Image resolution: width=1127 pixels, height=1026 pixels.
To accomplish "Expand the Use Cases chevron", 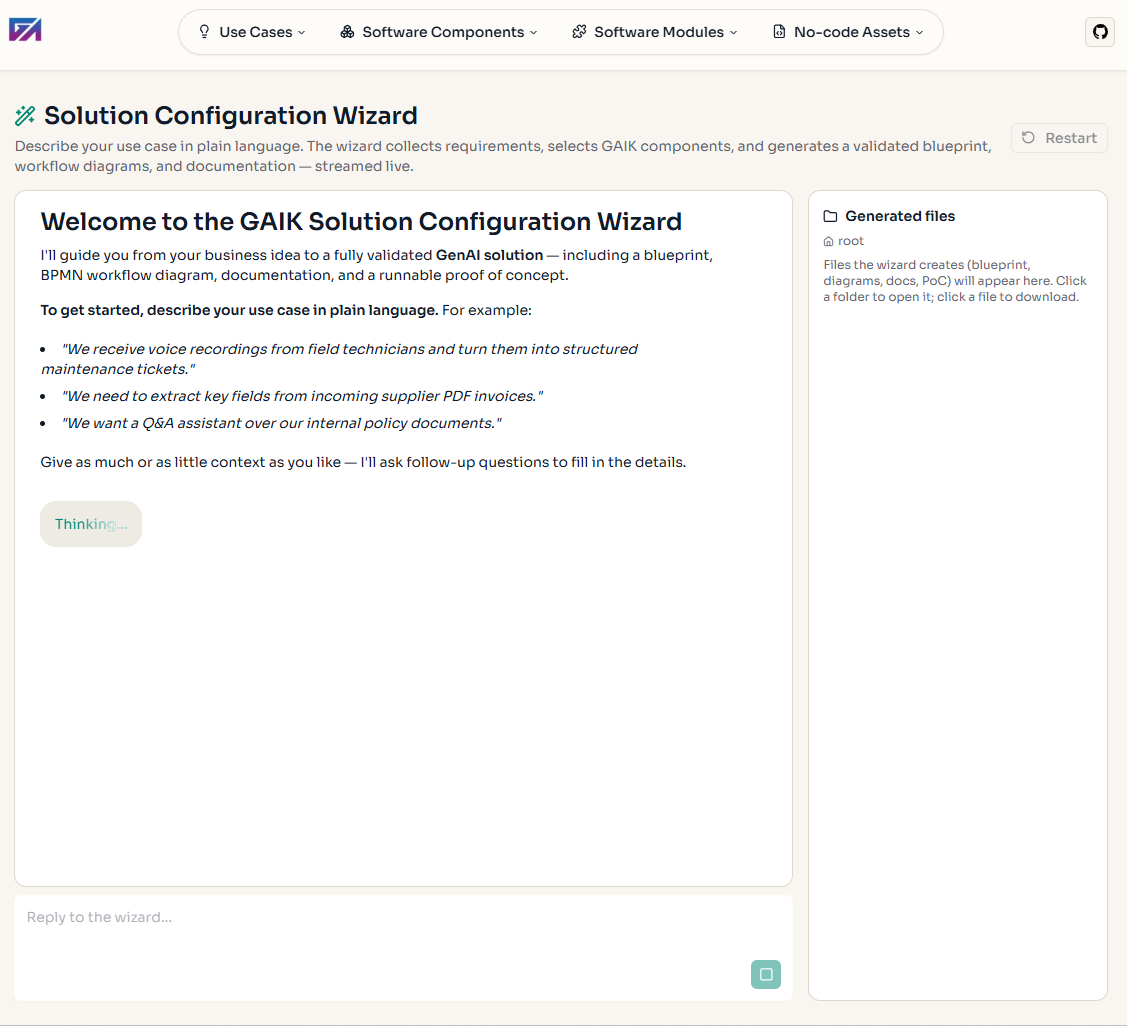I will coord(302,32).
